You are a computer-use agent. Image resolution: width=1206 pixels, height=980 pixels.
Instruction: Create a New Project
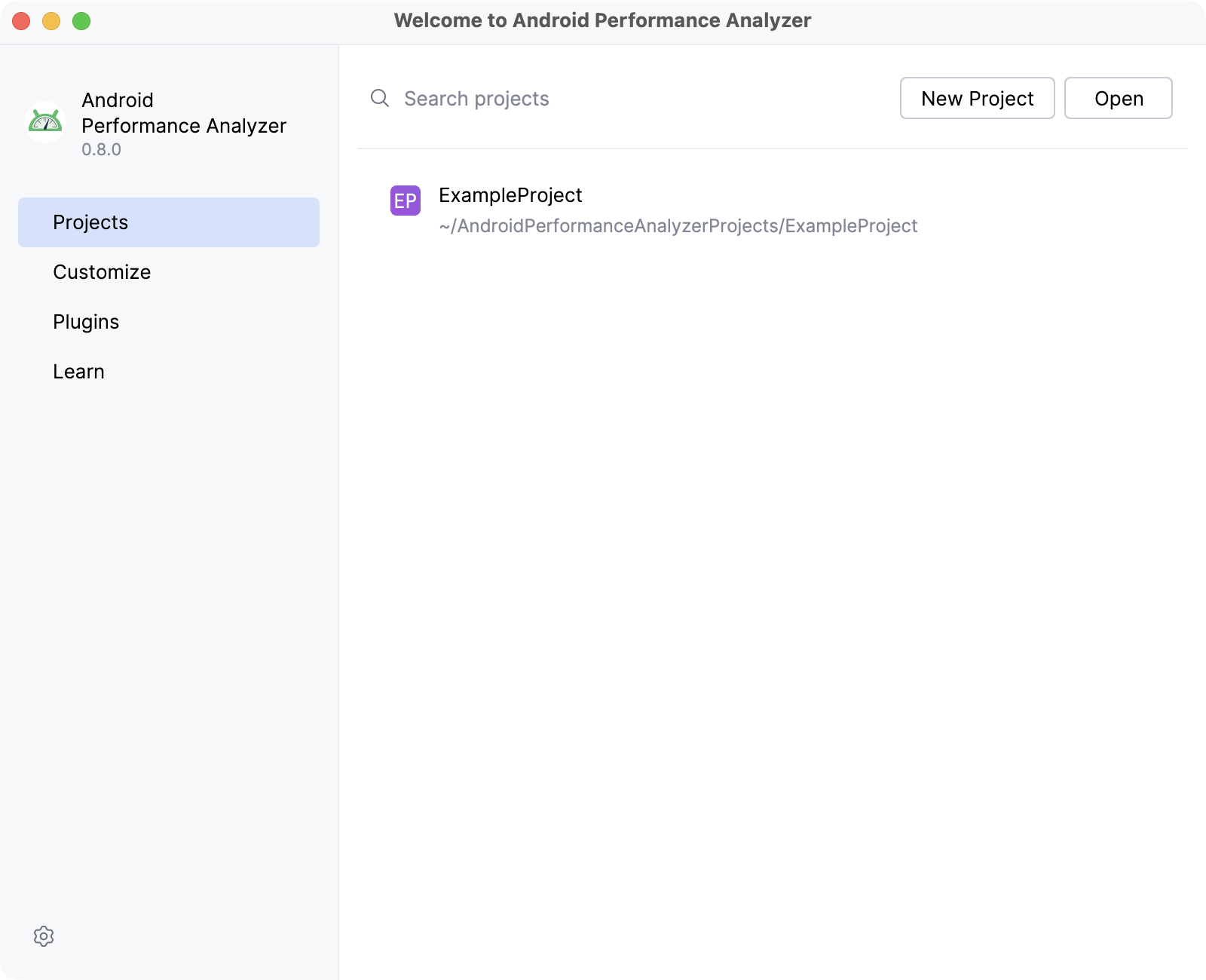pos(978,98)
